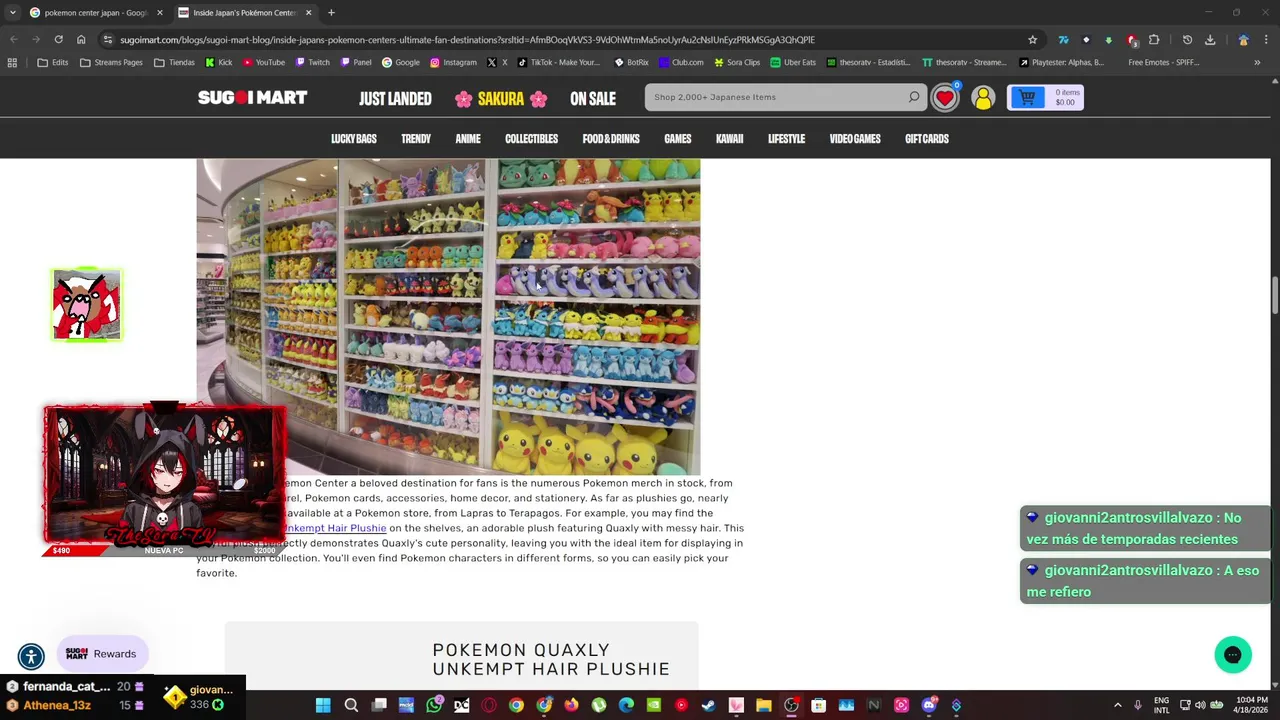This screenshot has width=1280, height=720.
Task: Open WhatsApp from the taskbar
Action: point(434,705)
